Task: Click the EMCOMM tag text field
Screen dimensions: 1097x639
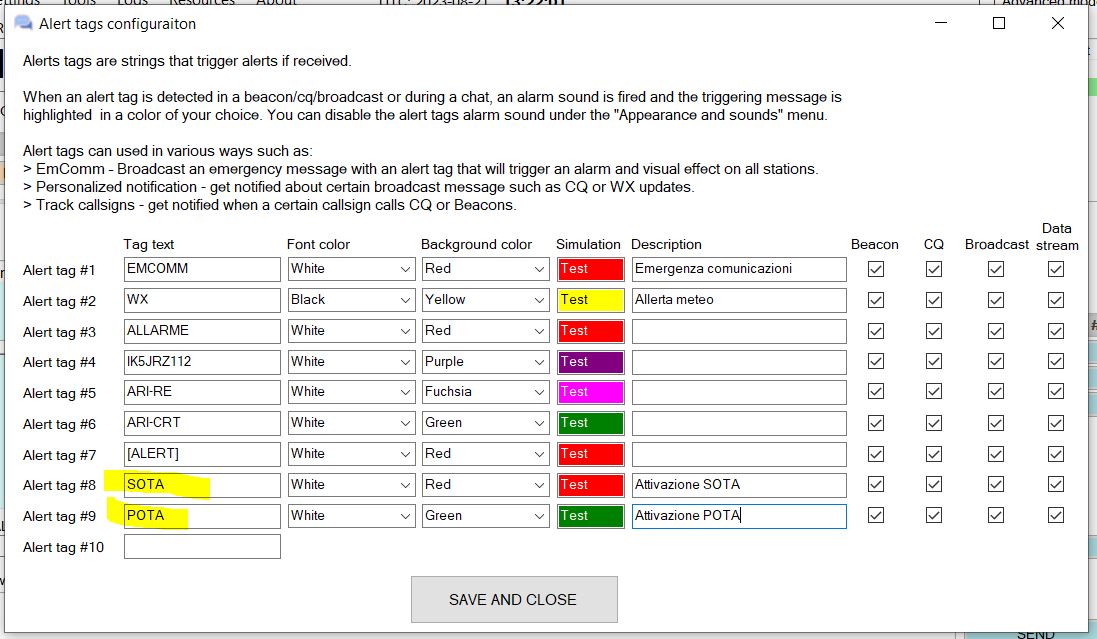Action: 202,269
